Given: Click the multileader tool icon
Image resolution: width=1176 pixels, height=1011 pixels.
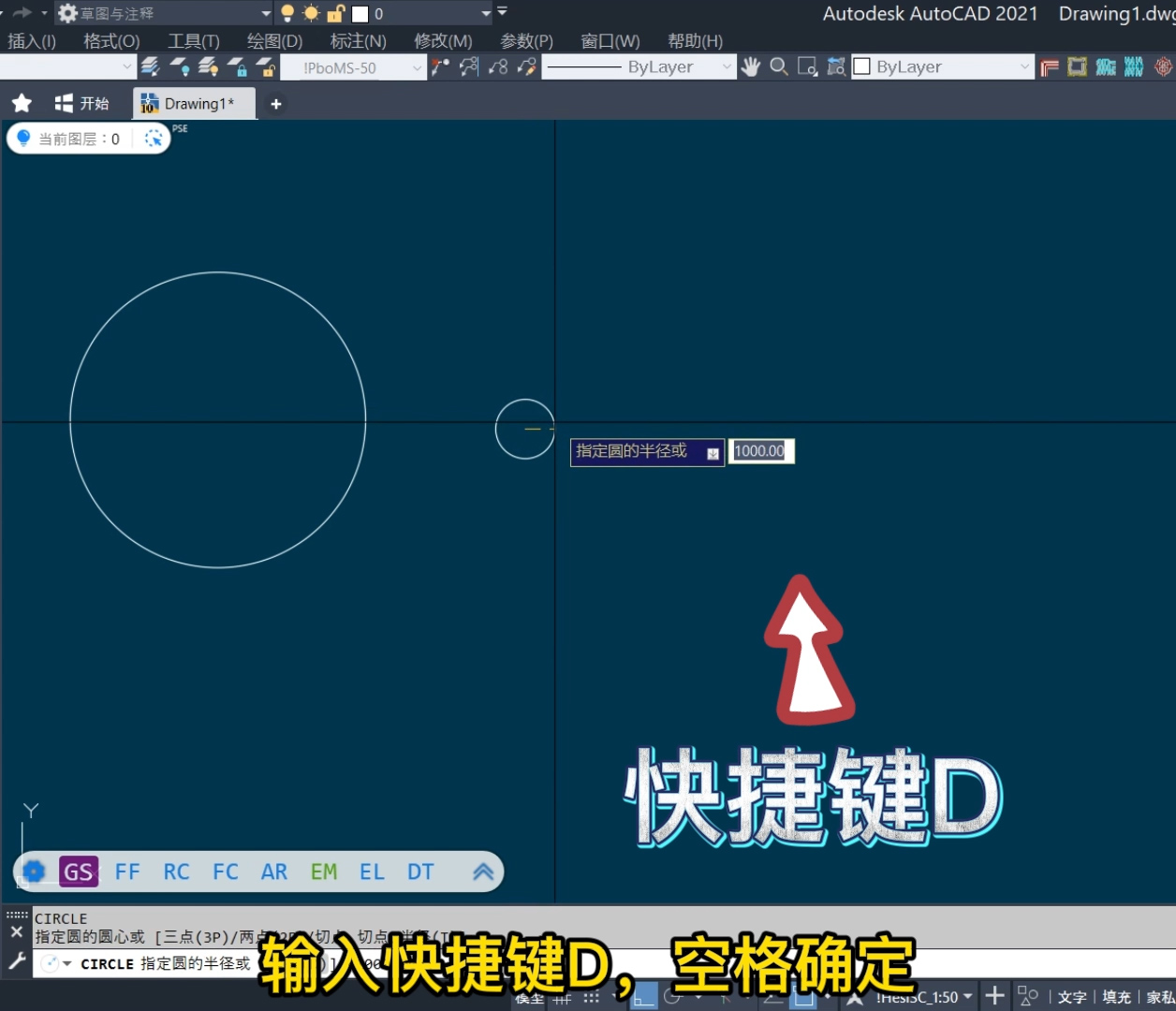Looking at the screenshot, I should click(440, 66).
